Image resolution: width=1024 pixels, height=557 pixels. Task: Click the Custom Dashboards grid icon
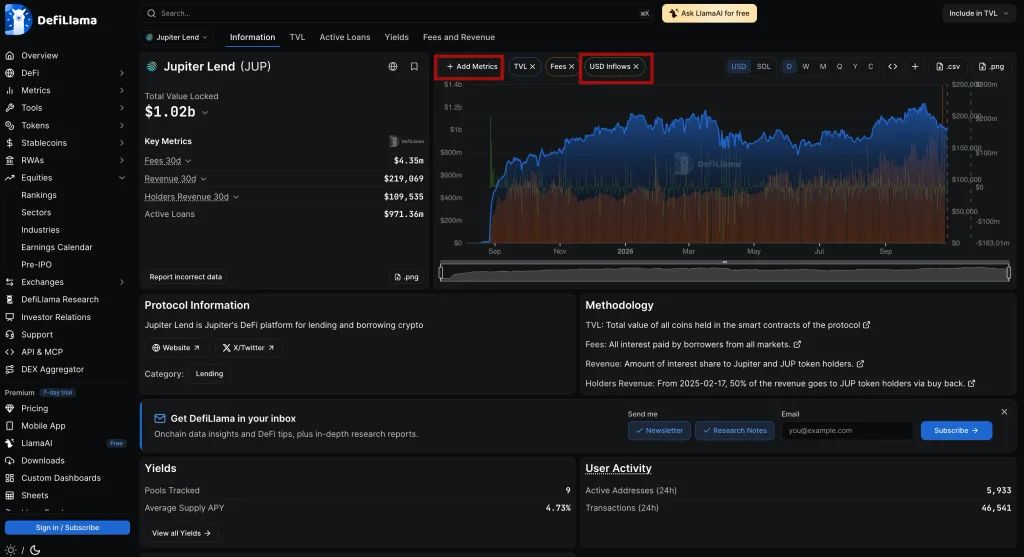10,478
